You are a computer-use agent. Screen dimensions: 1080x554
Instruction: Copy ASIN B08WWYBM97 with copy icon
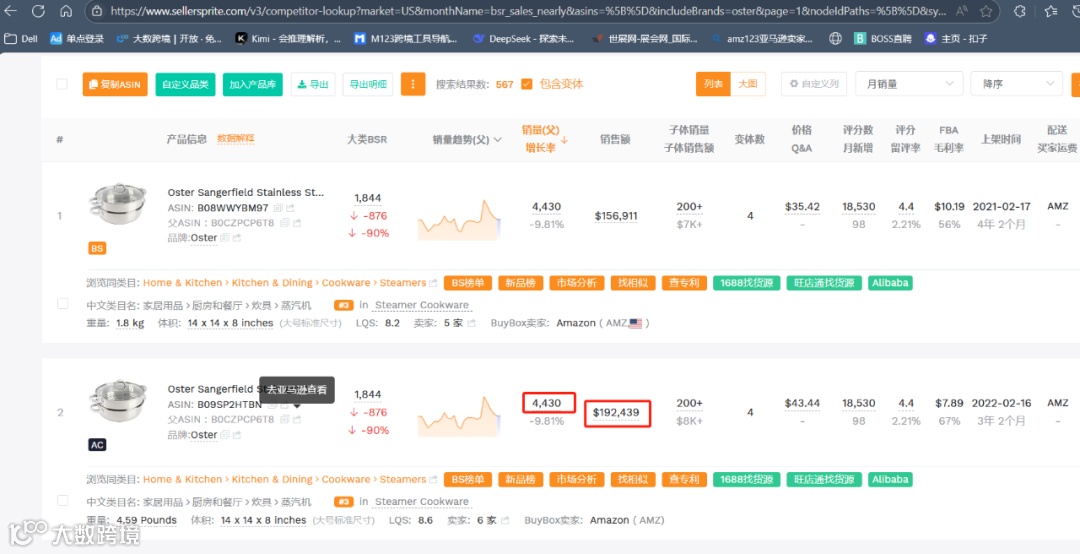(278, 208)
